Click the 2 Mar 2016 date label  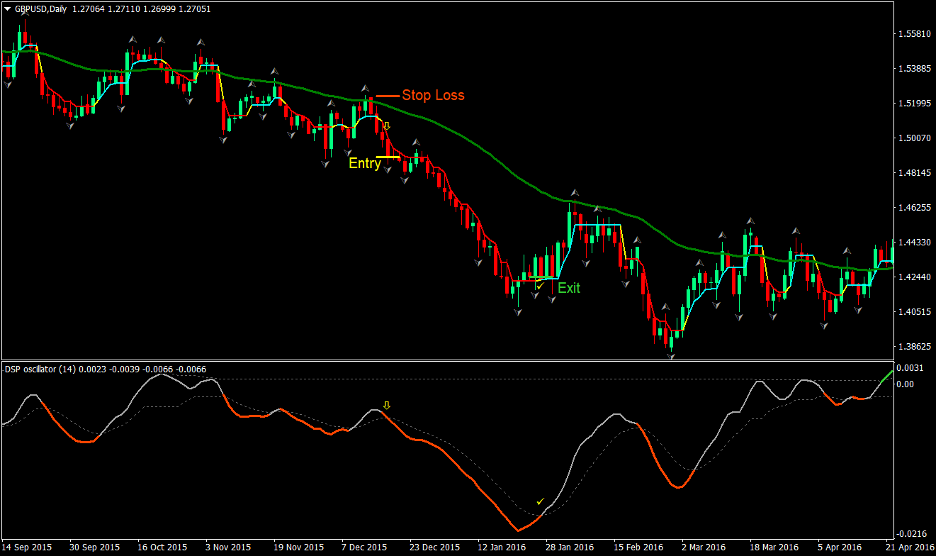(704, 547)
